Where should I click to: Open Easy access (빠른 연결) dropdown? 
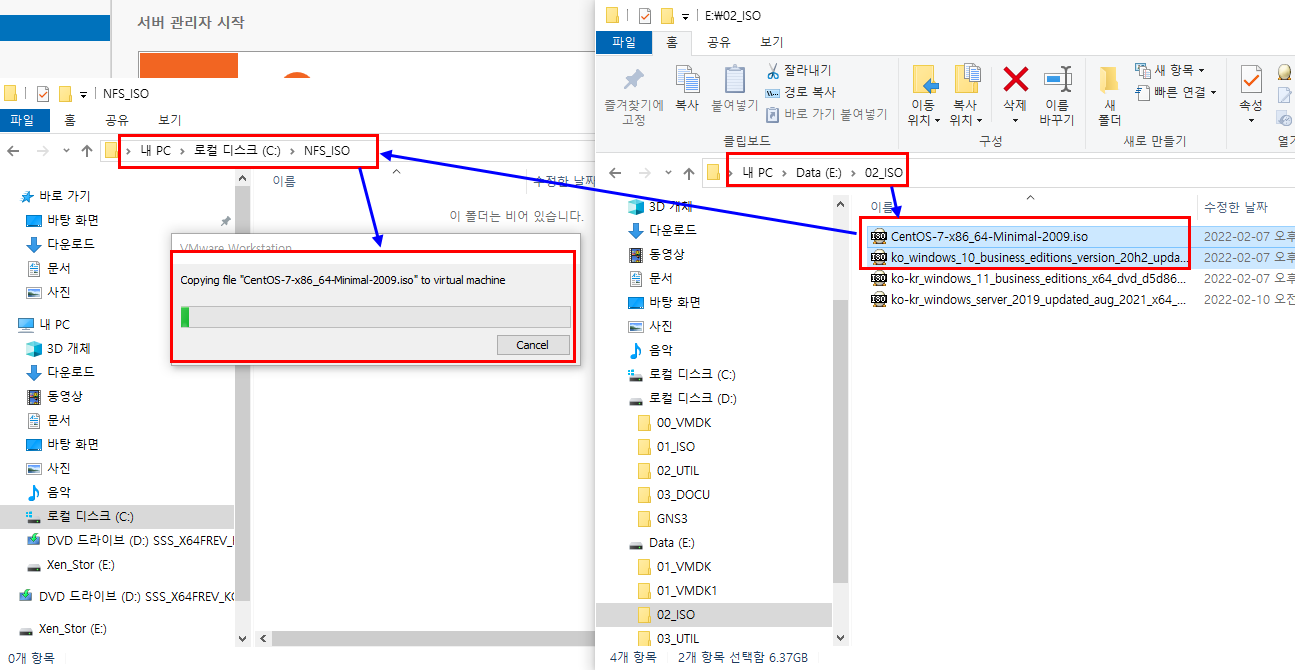click(1176, 92)
